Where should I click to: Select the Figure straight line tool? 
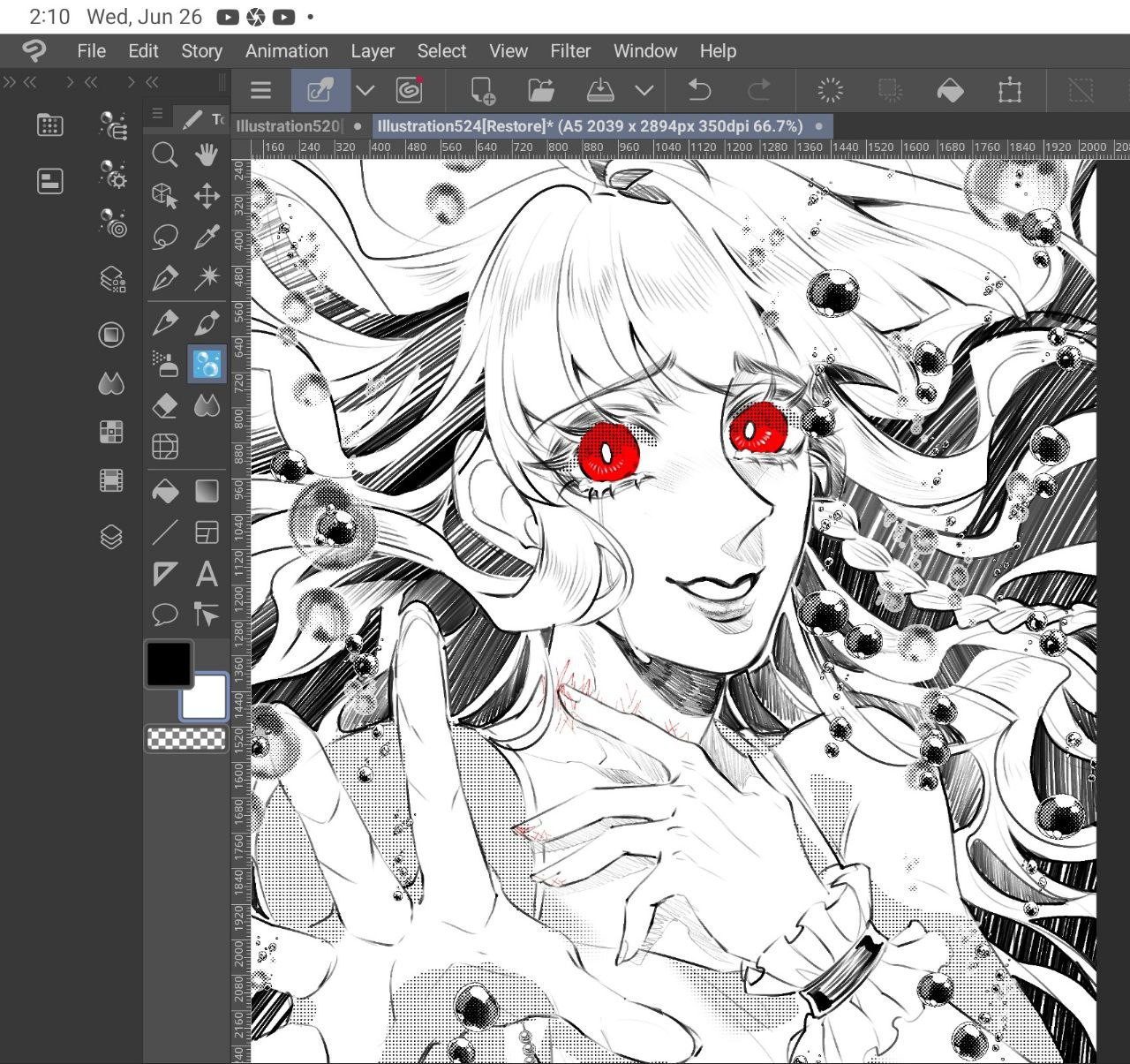[x=165, y=532]
